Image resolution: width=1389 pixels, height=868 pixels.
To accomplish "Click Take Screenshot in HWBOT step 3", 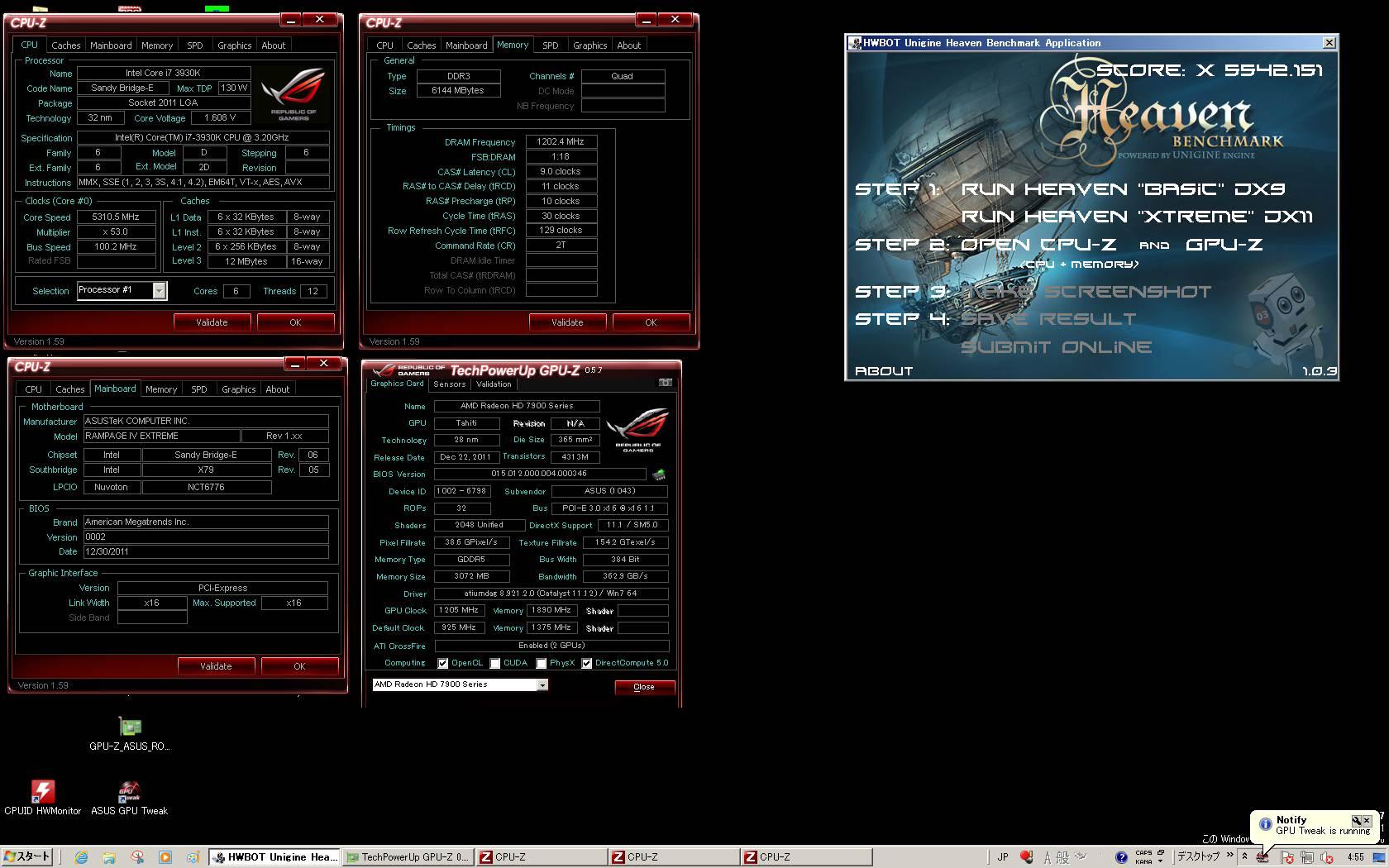I will click(1086, 292).
